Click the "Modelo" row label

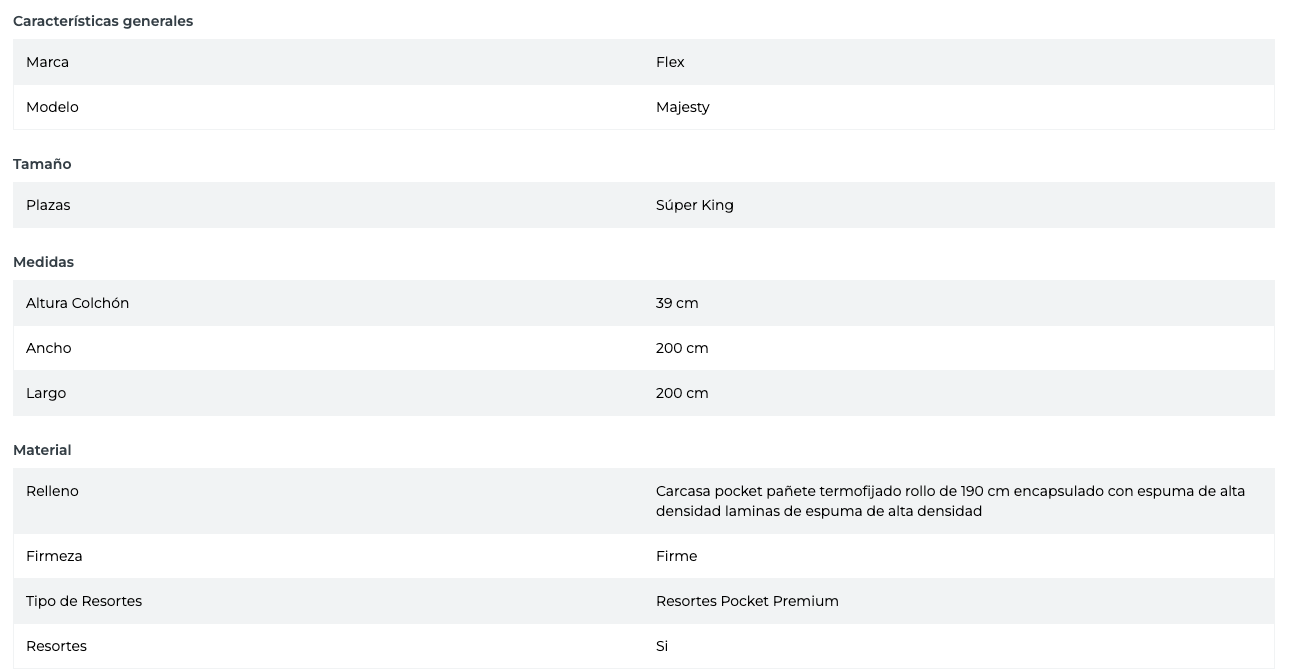(x=52, y=107)
